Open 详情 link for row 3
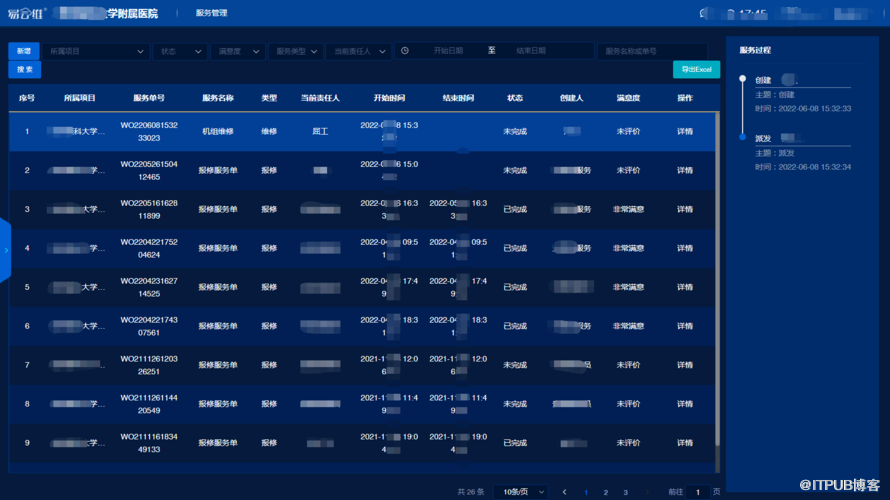 click(685, 209)
